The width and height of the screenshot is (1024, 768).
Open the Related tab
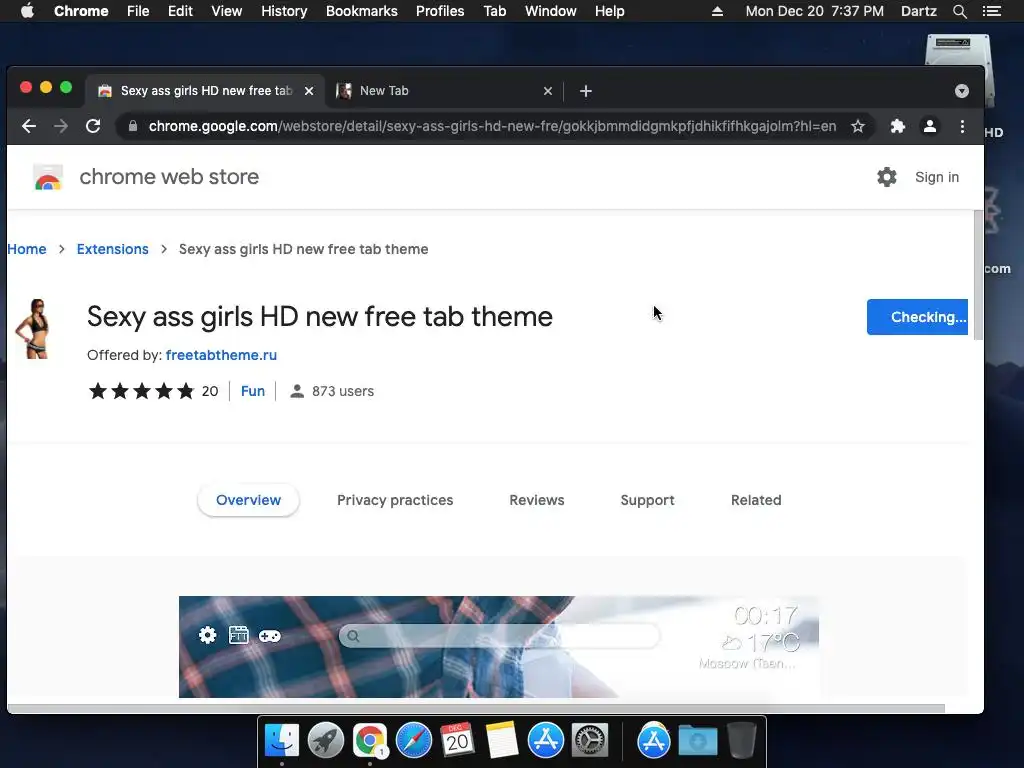[x=756, y=500]
